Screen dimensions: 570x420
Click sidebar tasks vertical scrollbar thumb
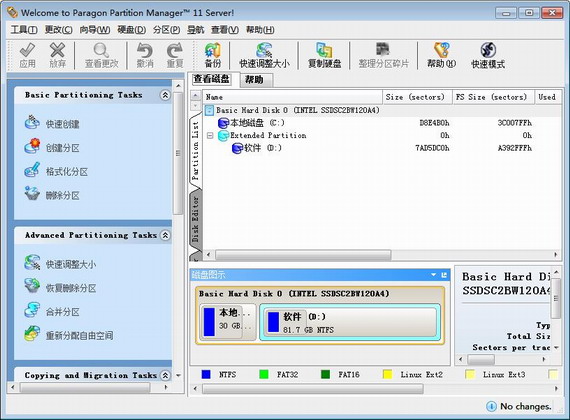click(x=178, y=153)
